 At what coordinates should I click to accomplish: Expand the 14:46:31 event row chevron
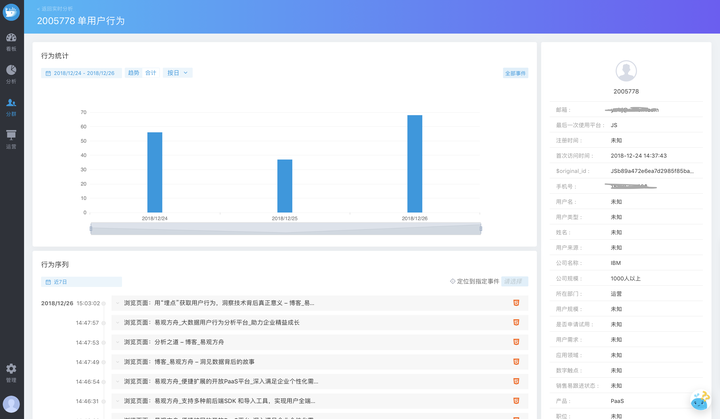(x=118, y=401)
